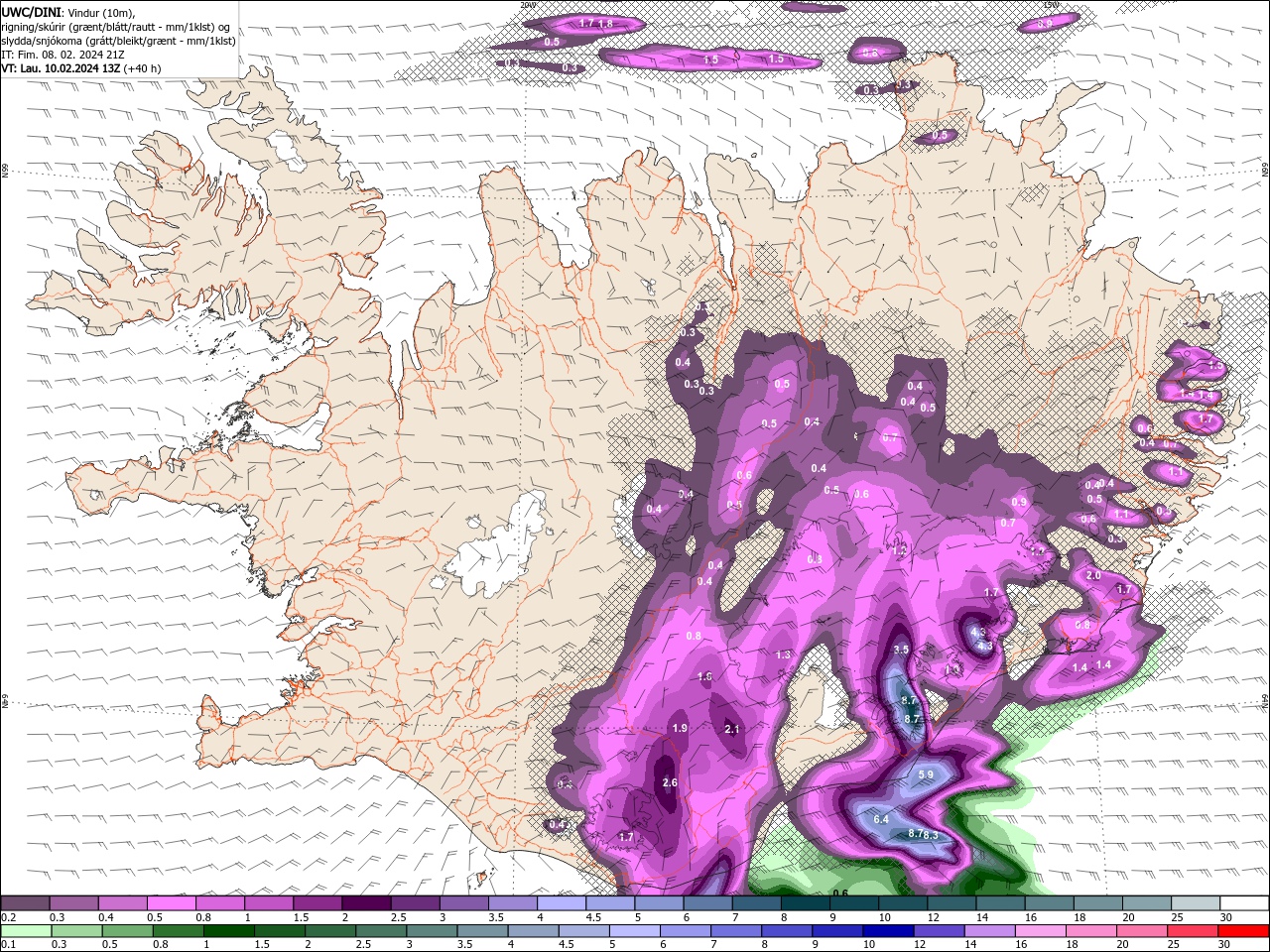
Task: Pick the lavender swatch above top-row 4
Action: pyautogui.click(x=562, y=903)
